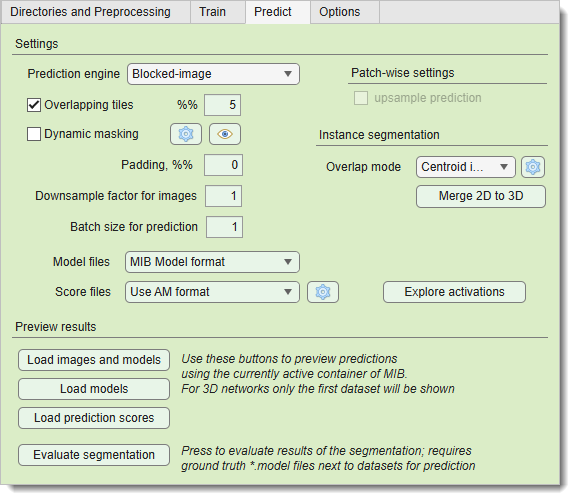
Task: Click the Explore activations button
Action: (x=454, y=292)
